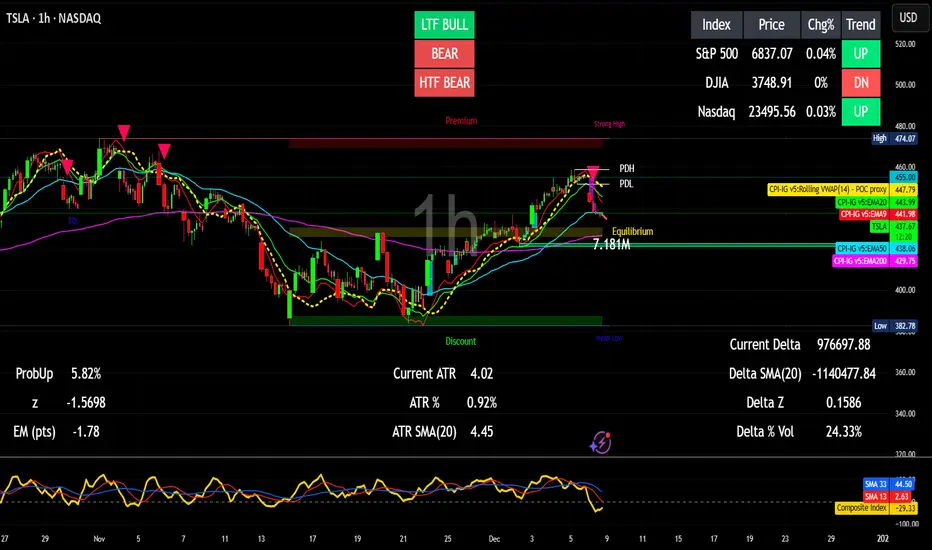Click the EMA200 magenta price label
Screen dimensions: 932x550
click(x=874, y=261)
